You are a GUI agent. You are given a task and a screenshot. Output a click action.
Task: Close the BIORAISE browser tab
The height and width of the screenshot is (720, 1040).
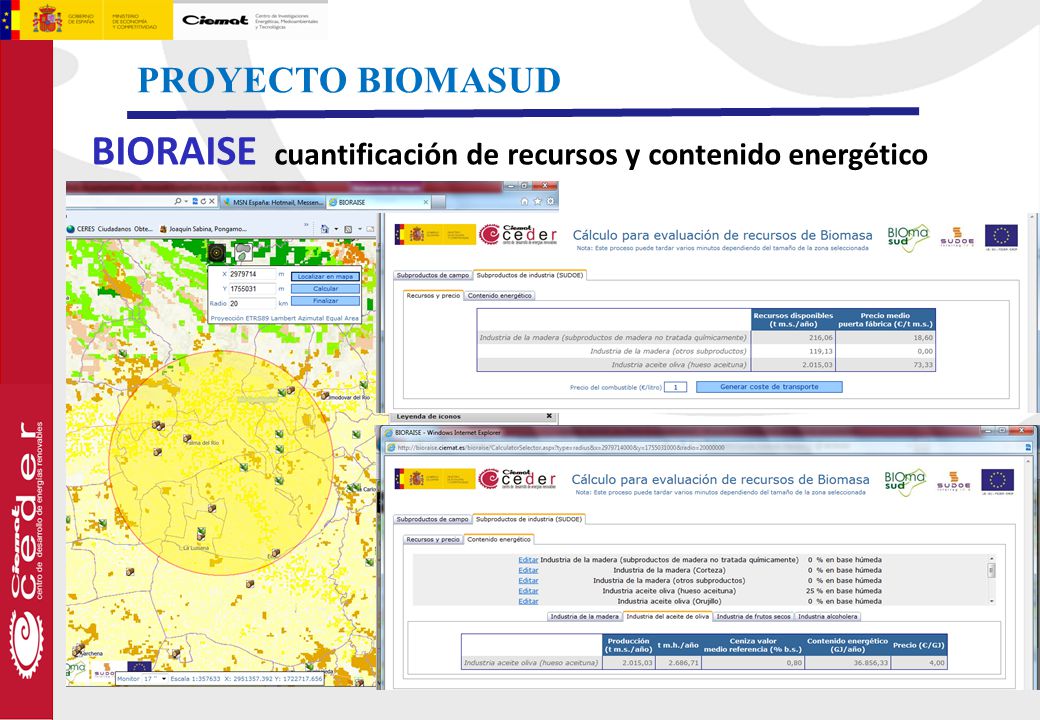tap(426, 202)
